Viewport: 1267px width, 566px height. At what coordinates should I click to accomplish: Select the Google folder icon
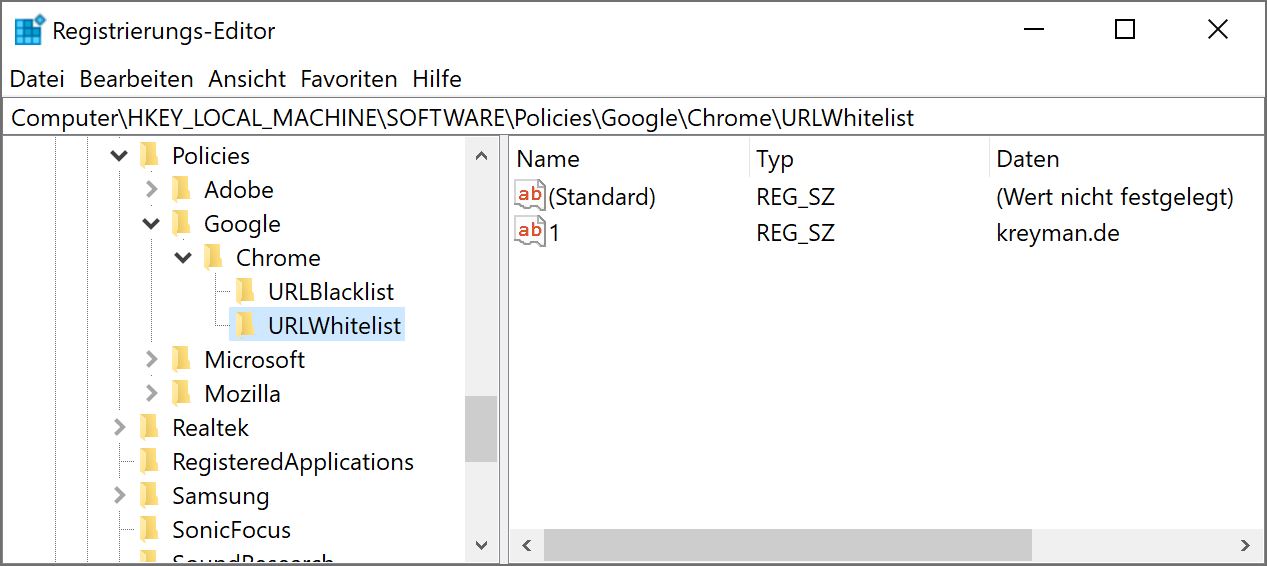[182, 223]
